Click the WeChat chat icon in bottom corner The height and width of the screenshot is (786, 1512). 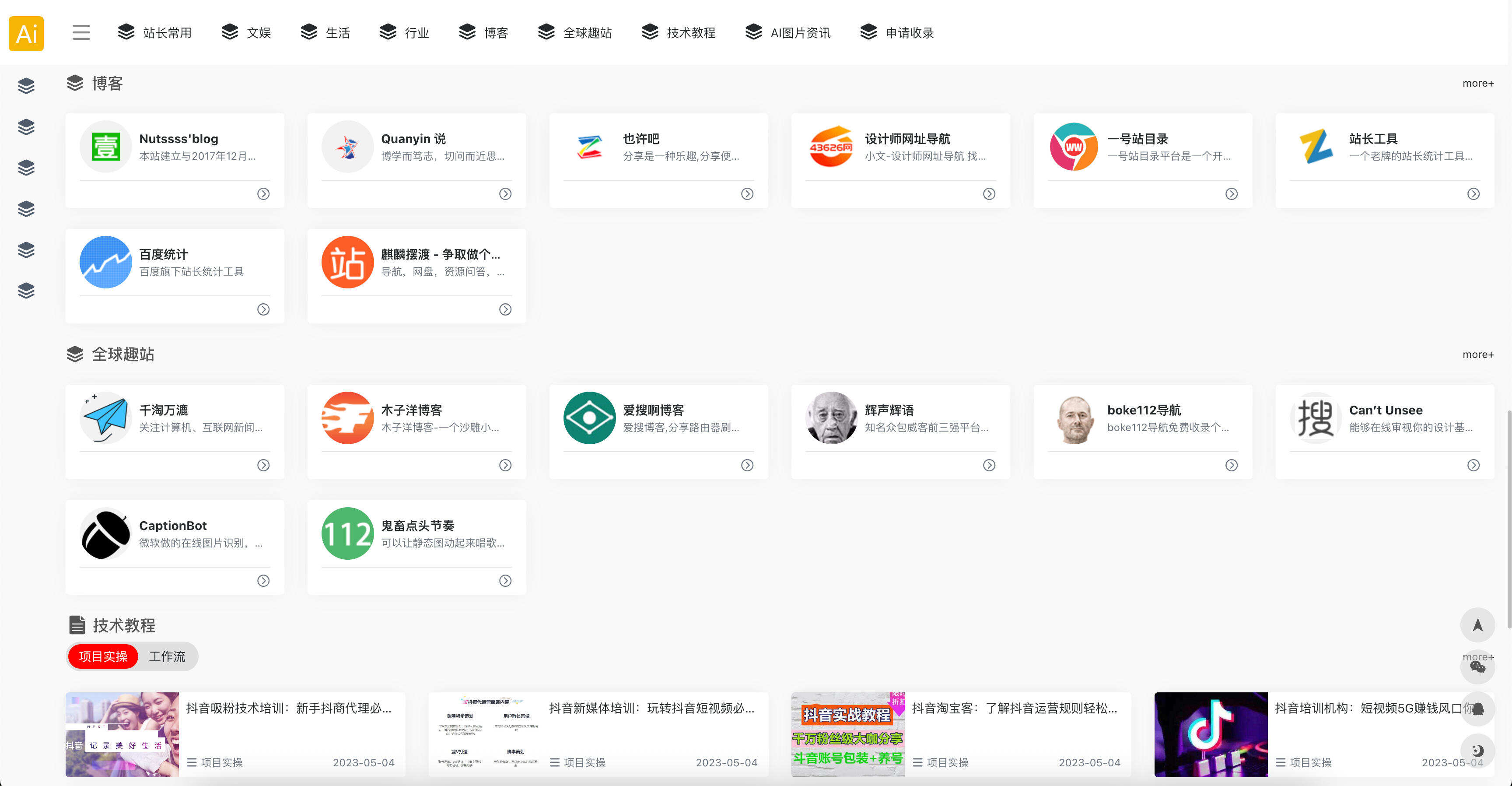pos(1478,667)
